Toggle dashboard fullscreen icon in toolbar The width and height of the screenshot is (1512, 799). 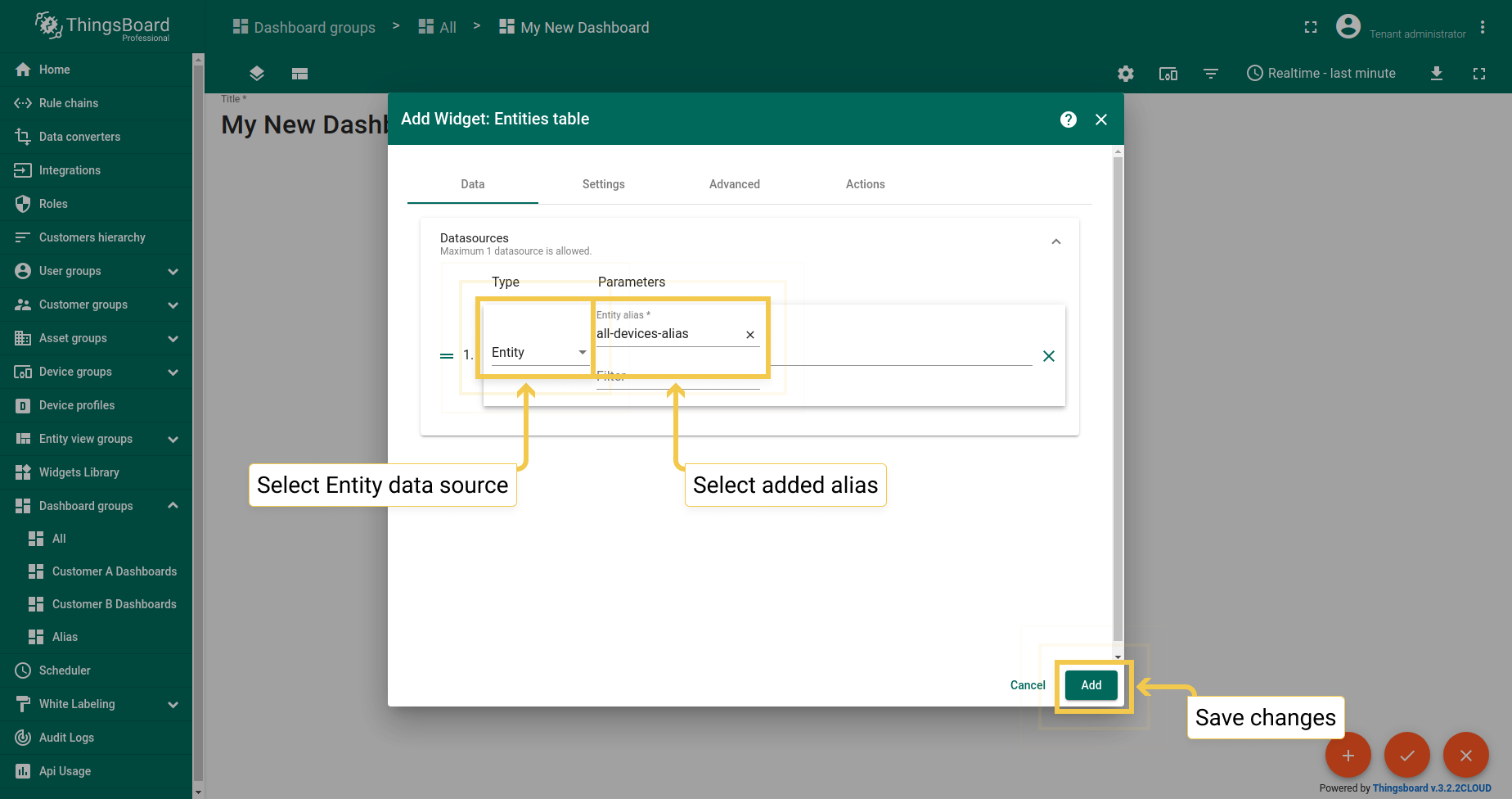pyautogui.click(x=1479, y=74)
